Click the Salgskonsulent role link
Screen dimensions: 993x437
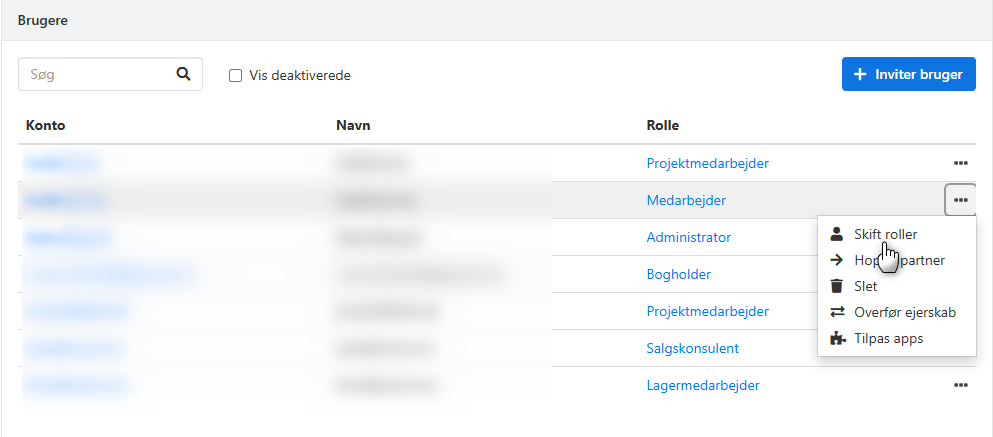click(x=692, y=348)
